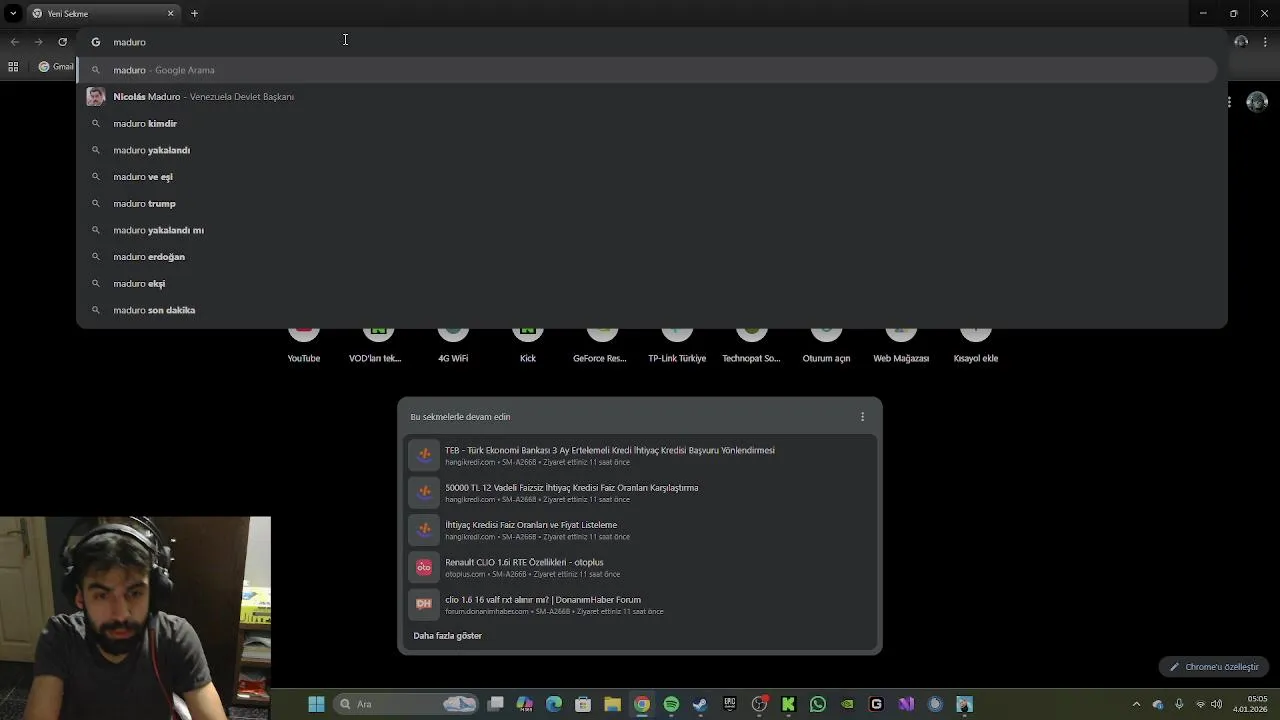Select suggestion maduro trump
Viewport: 1280px width, 720px height.
pyautogui.click(x=647, y=203)
